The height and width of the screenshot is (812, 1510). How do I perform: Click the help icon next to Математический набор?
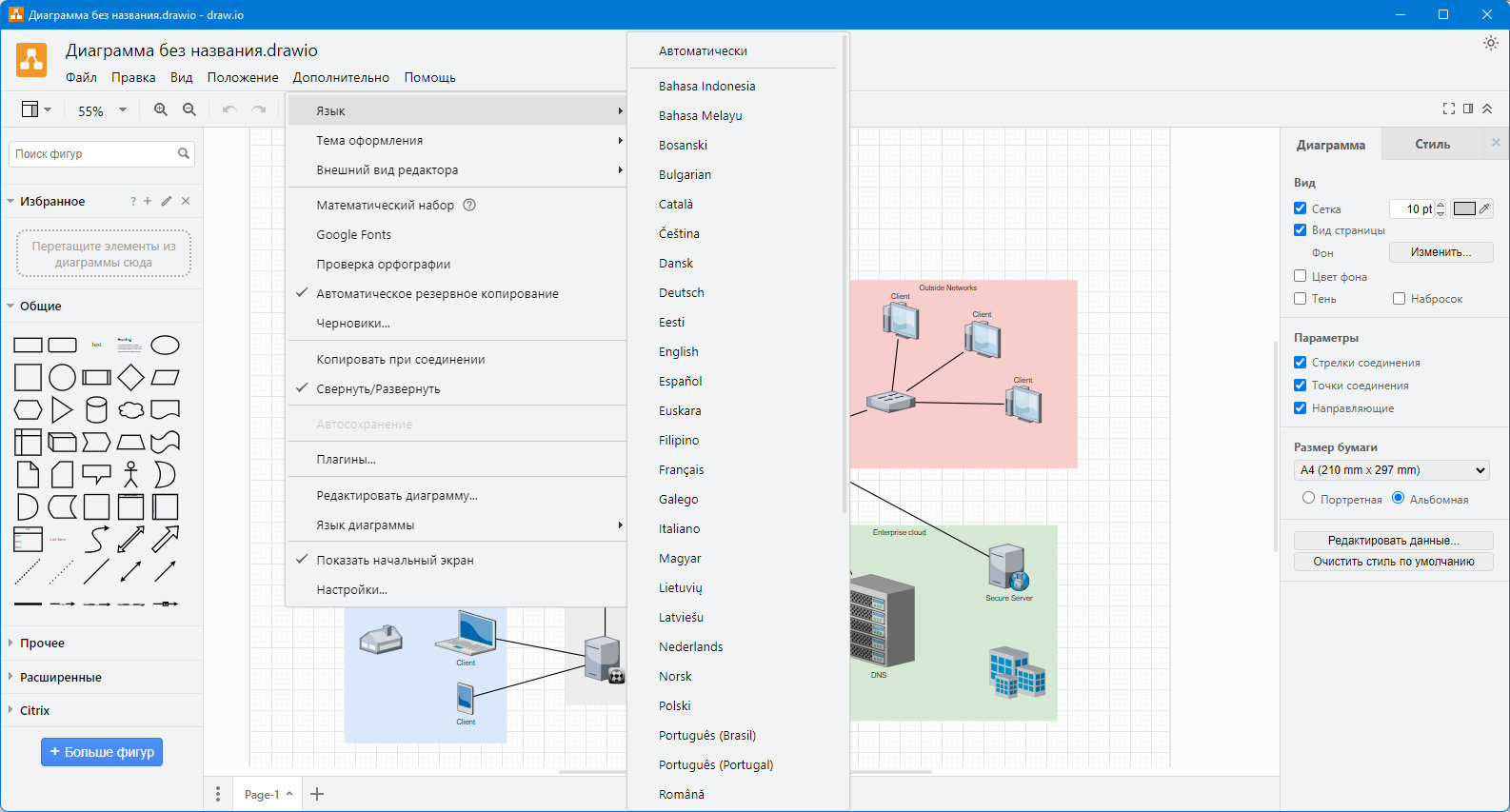[469, 205]
